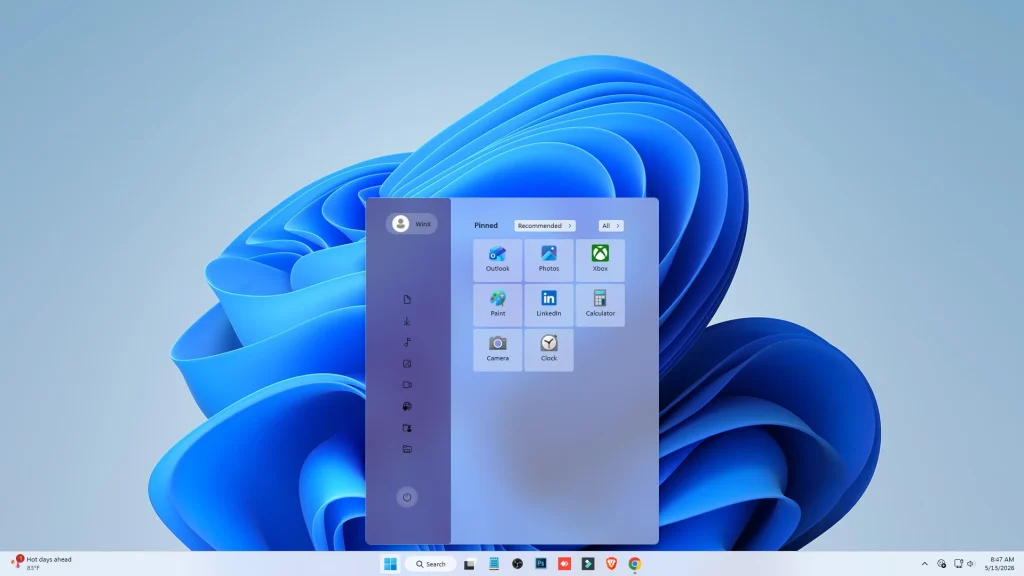The image size is (1024, 576).
Task: Click the Windows Start button on taskbar
Action: (x=391, y=564)
